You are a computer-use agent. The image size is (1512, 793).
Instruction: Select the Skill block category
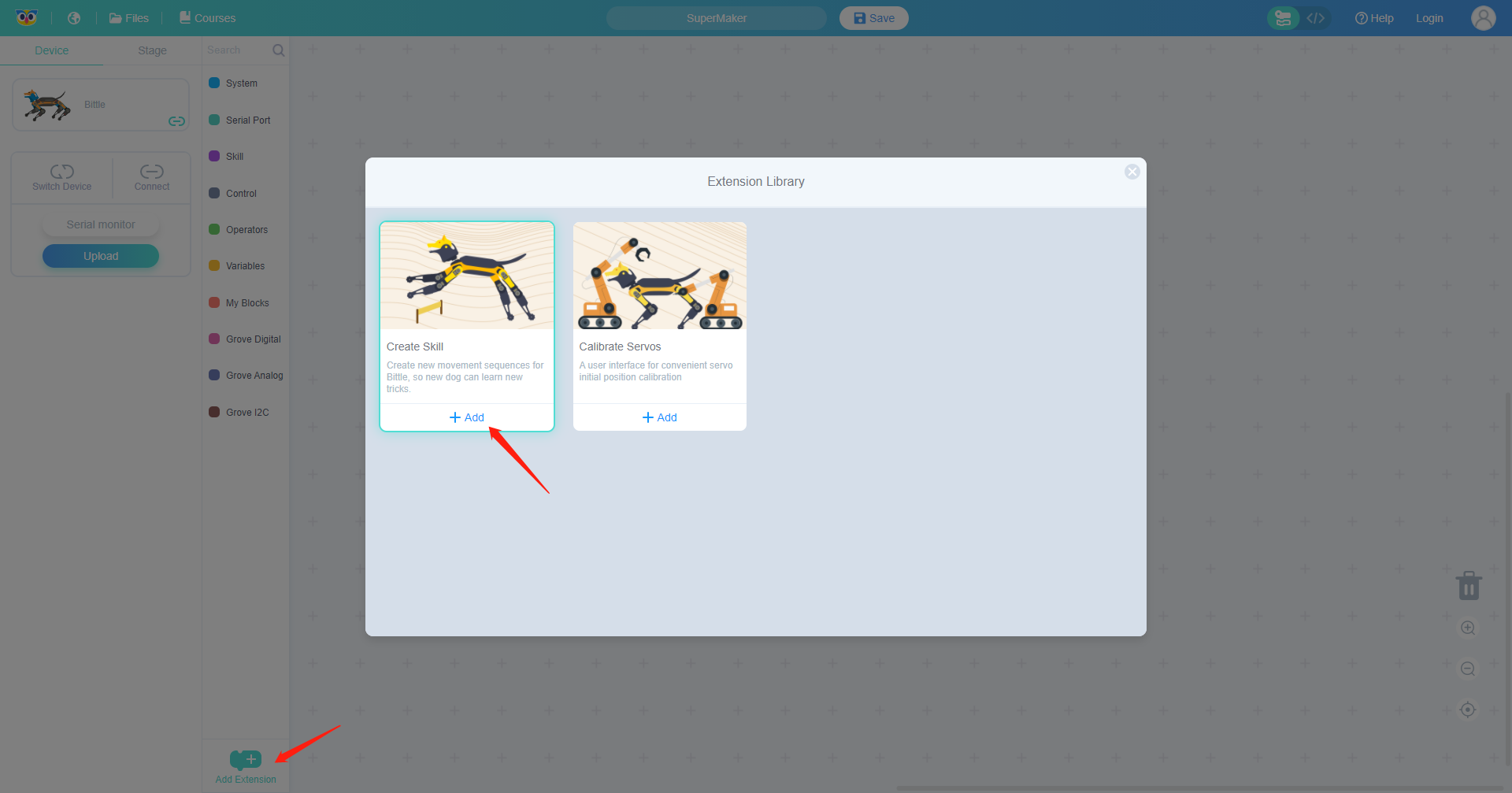coord(226,157)
